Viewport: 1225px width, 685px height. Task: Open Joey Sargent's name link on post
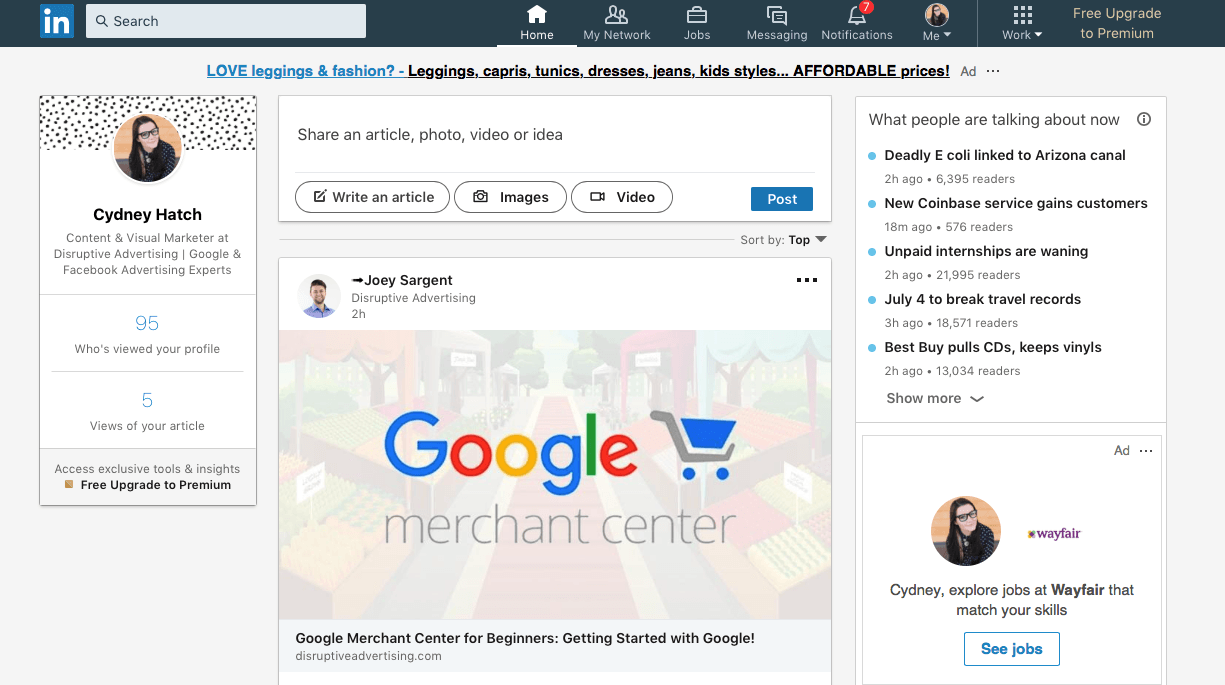point(402,280)
